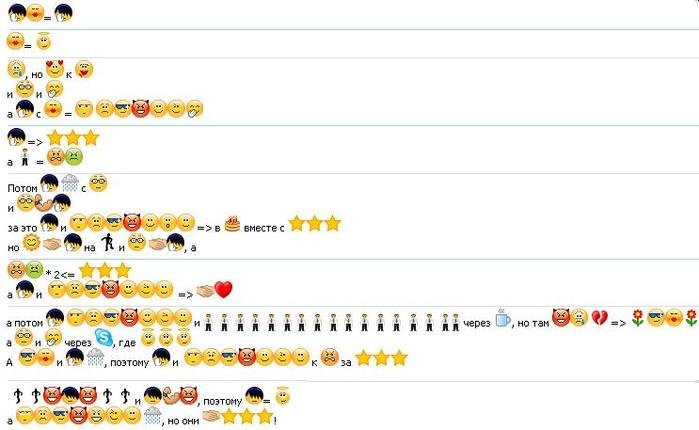Click the angel emoticon in the second row
Viewport: 699px width, 430px height.
pos(43,41)
